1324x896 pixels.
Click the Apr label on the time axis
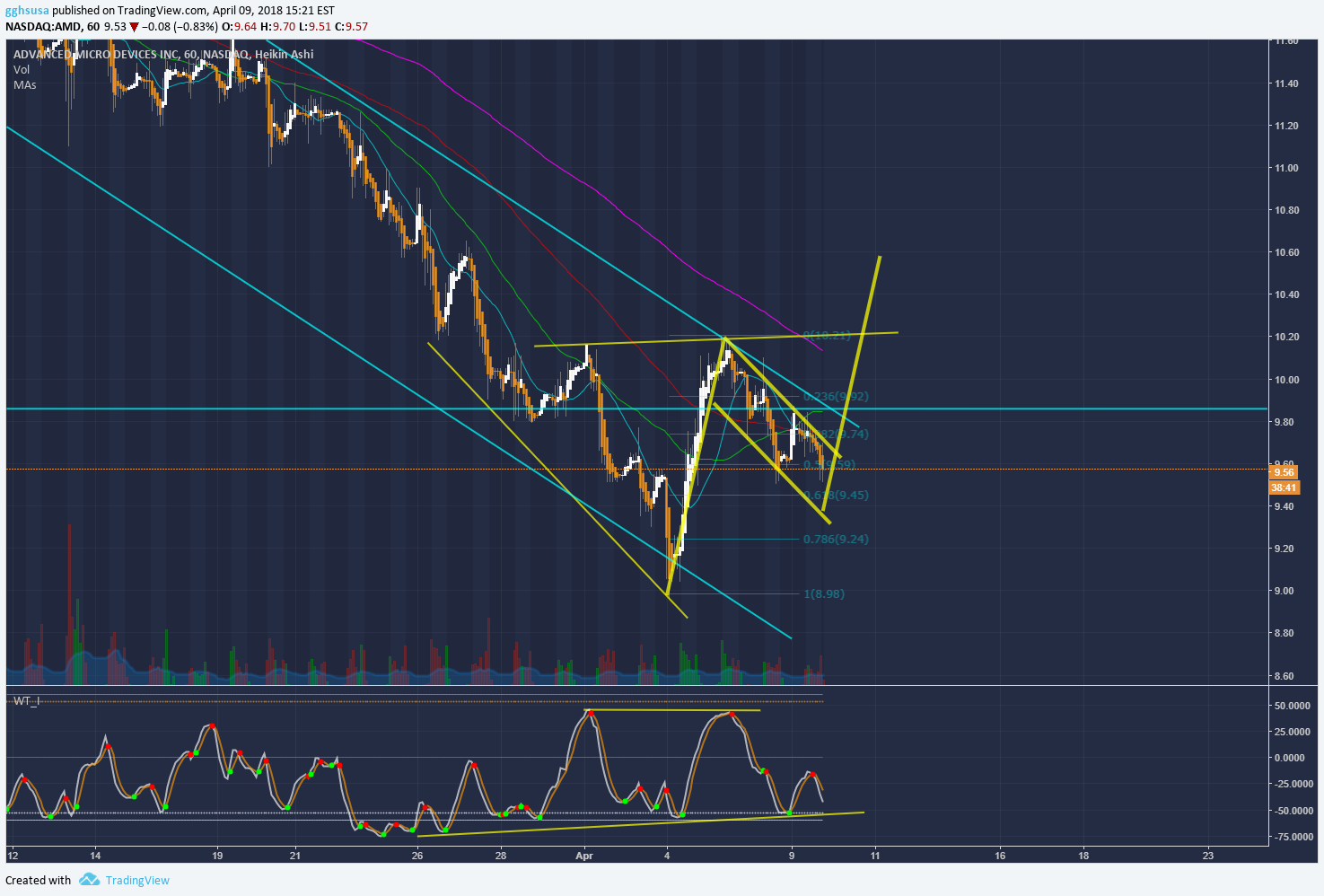pyautogui.click(x=584, y=856)
